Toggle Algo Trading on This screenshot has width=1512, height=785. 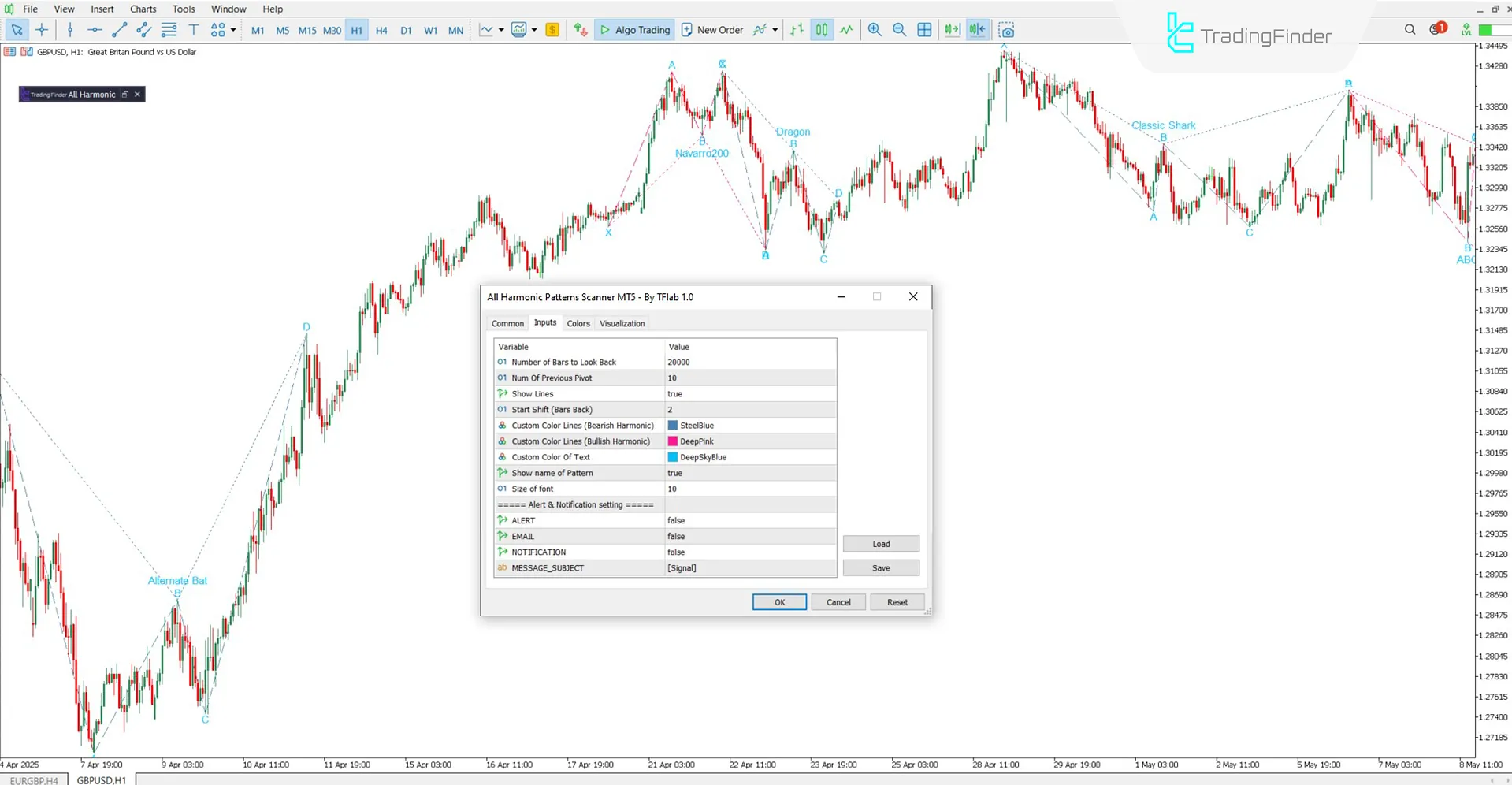634,30
